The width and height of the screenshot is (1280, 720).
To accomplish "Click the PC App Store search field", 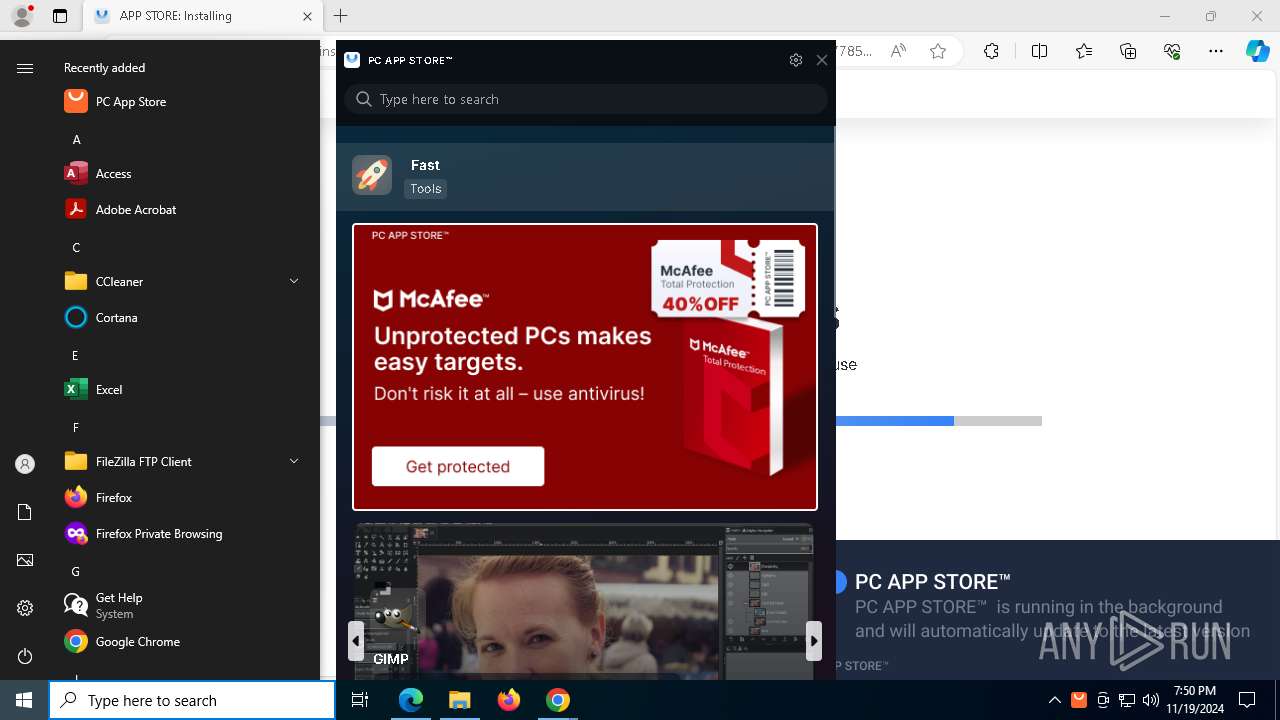I will tap(586, 99).
